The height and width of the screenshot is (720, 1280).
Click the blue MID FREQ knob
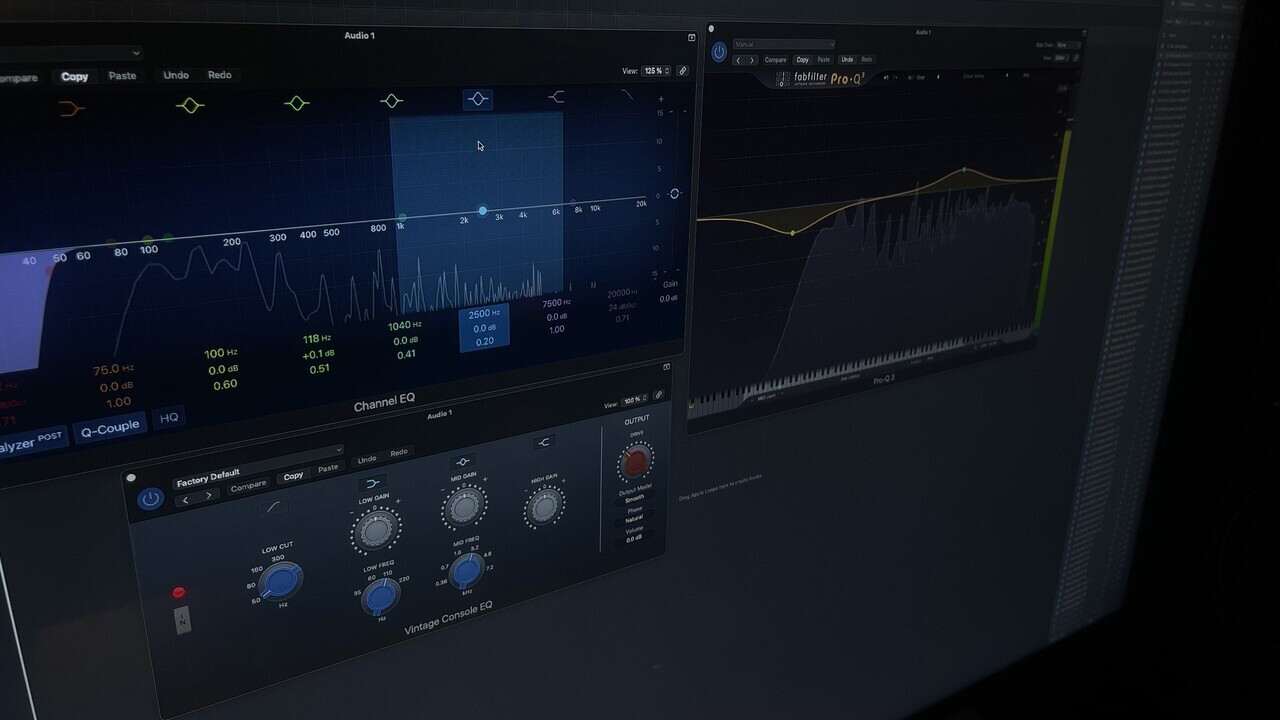[466, 571]
